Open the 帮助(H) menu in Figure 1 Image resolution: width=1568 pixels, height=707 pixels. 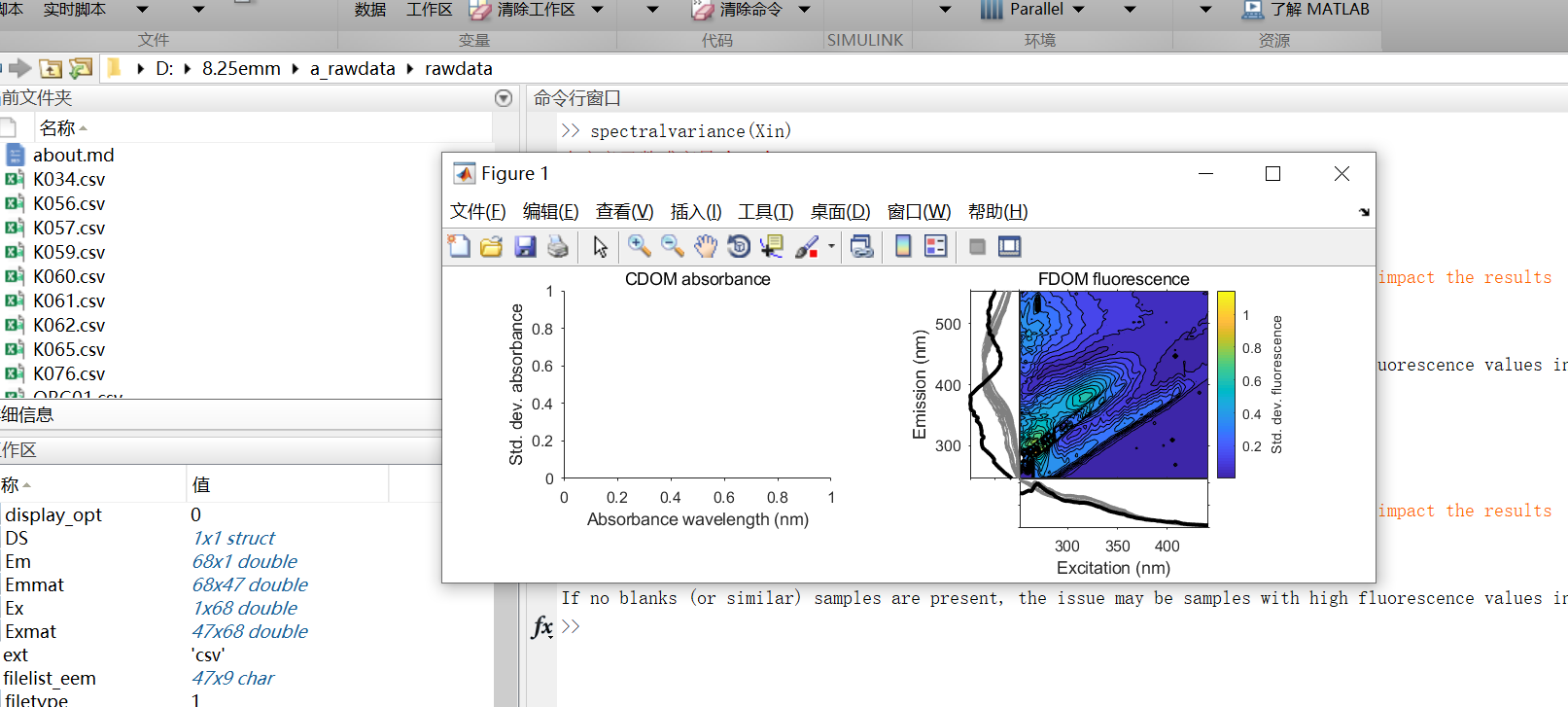(x=997, y=212)
